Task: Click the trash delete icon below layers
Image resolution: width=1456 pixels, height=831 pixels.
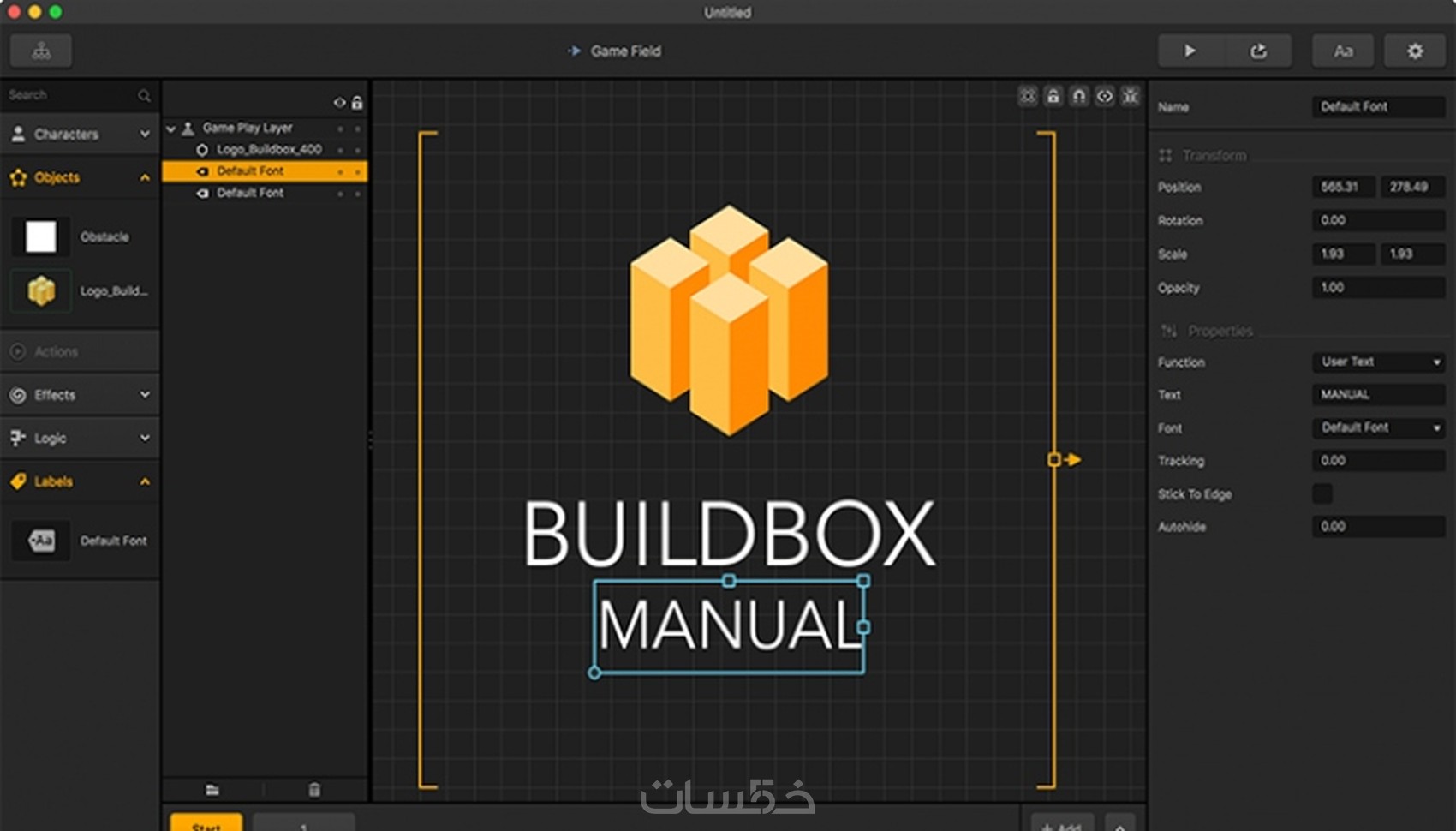Action: [314, 790]
